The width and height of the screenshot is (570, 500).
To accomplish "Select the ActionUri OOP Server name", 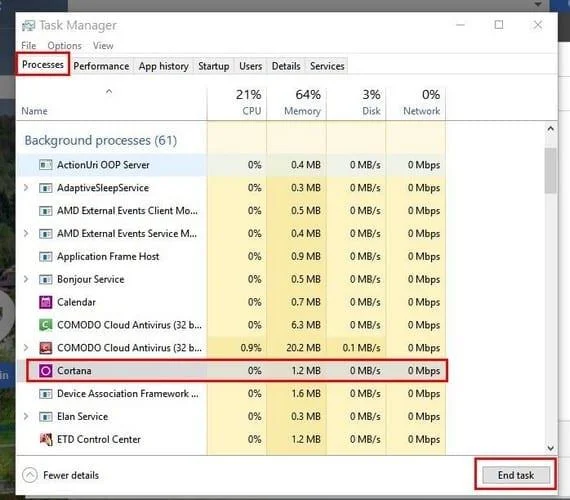I will pos(103,165).
